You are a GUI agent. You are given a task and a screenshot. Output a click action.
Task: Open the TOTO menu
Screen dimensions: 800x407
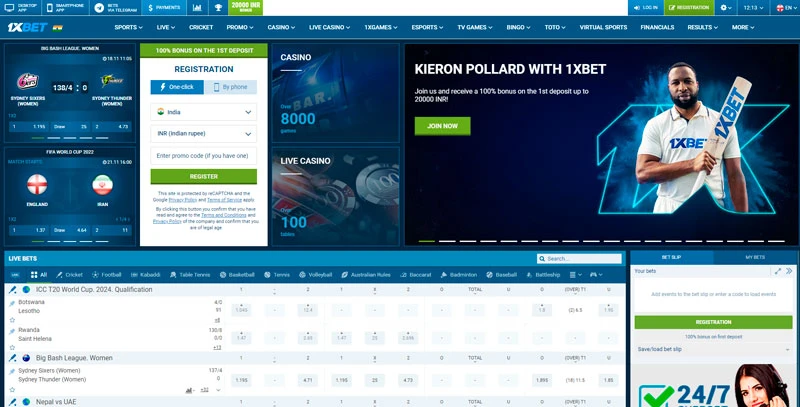pyautogui.click(x=556, y=28)
